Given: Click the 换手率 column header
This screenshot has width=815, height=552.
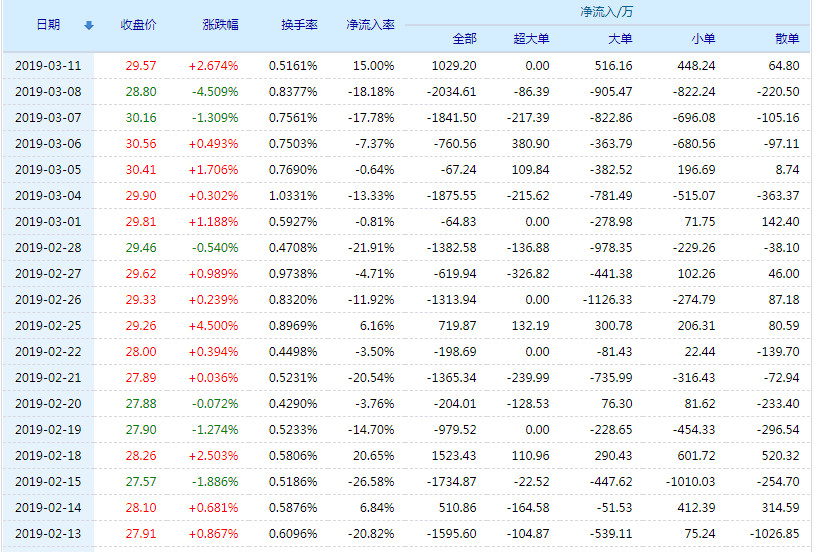Looking at the screenshot, I should tap(299, 24).
